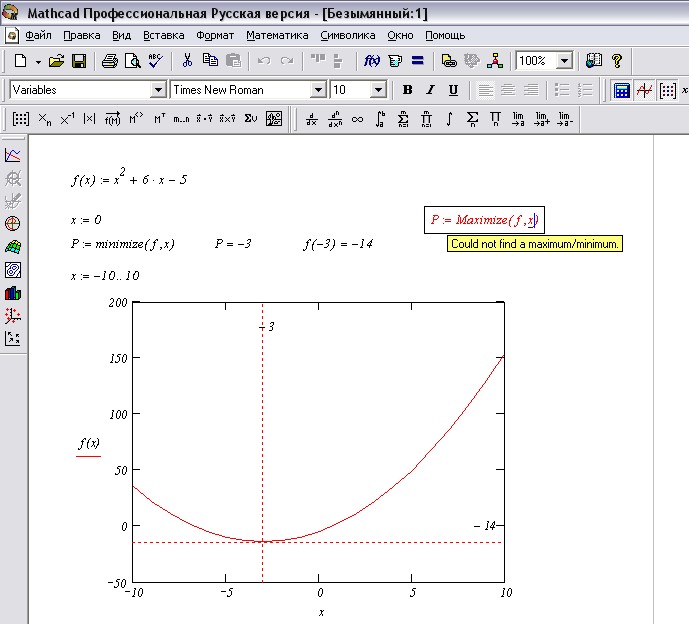
Task: Align text right
Action: (x=531, y=90)
